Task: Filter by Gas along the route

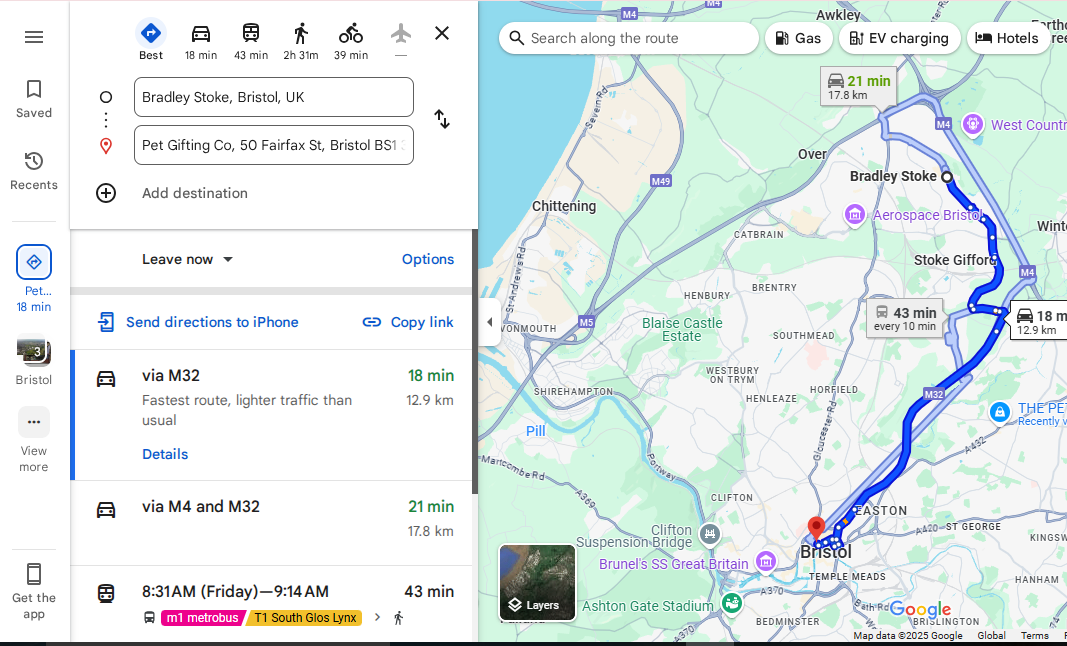Action: [x=798, y=38]
